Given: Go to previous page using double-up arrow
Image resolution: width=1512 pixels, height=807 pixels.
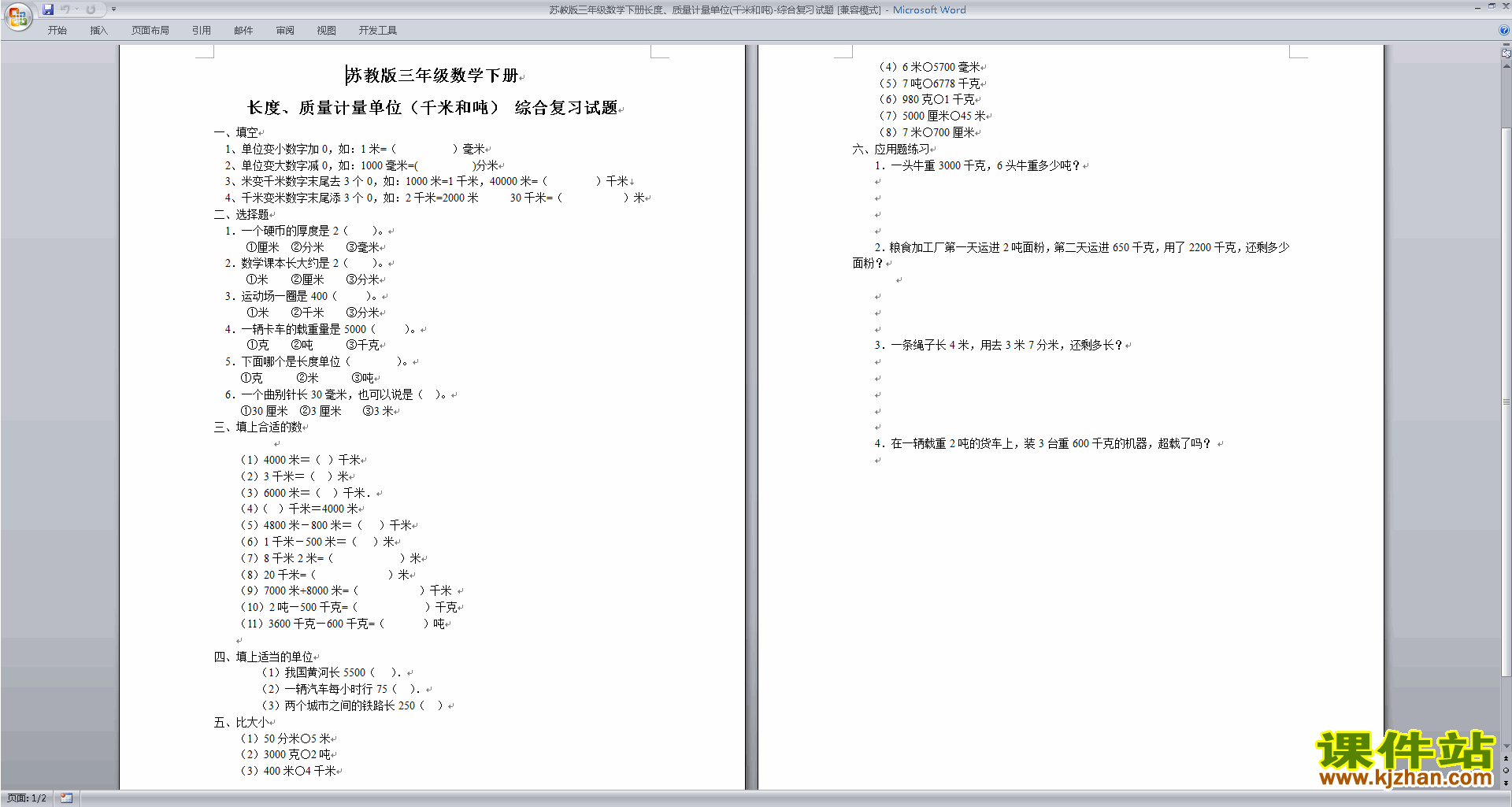Looking at the screenshot, I should (x=1506, y=758).
